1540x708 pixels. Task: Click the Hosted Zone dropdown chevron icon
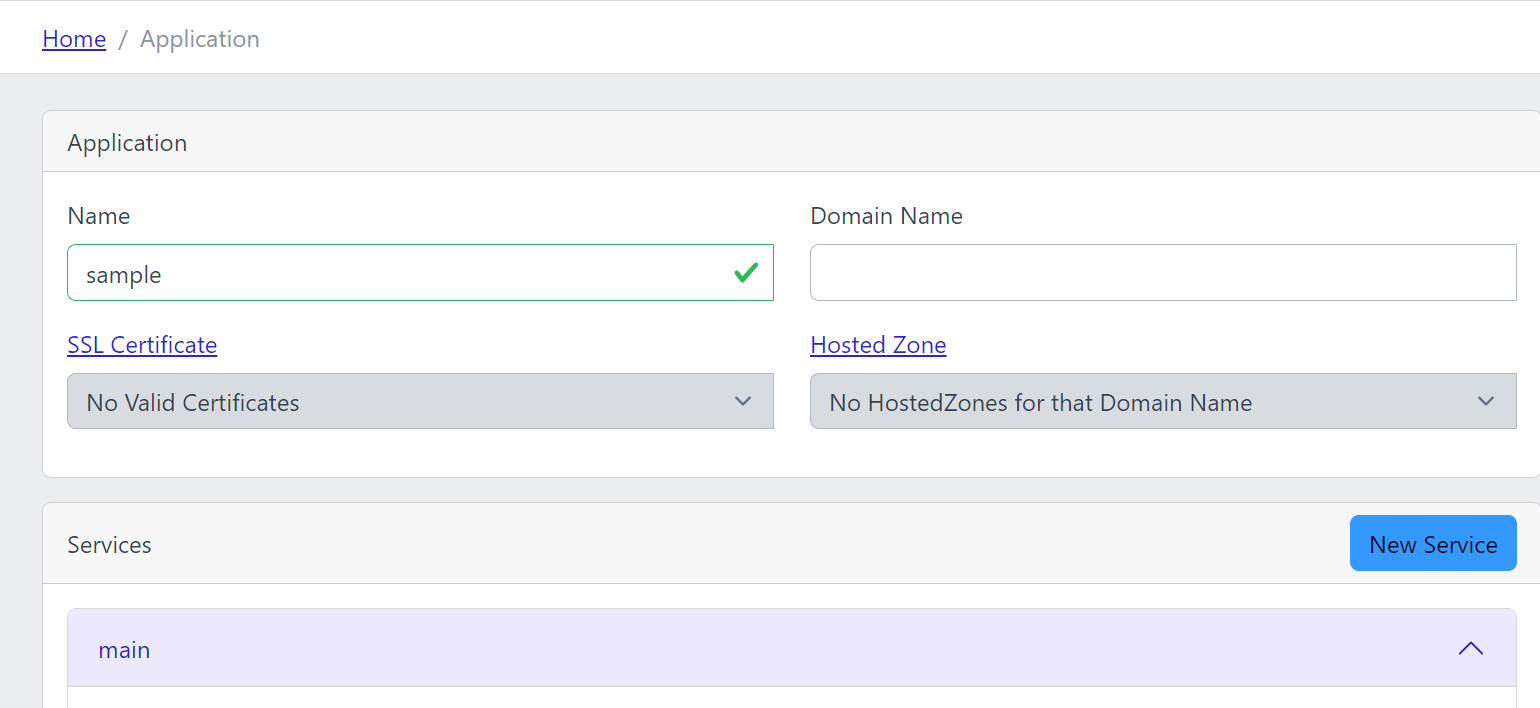pyautogui.click(x=1486, y=401)
